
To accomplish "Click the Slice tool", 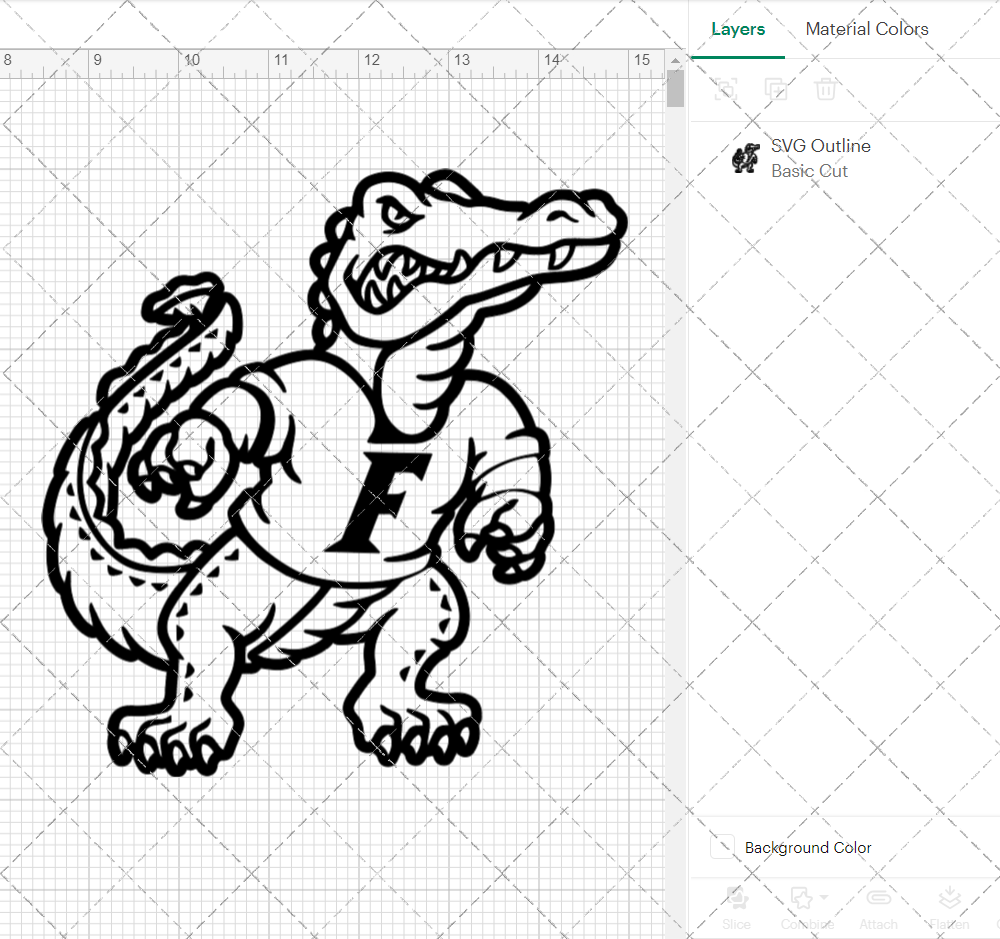I will coord(737,908).
